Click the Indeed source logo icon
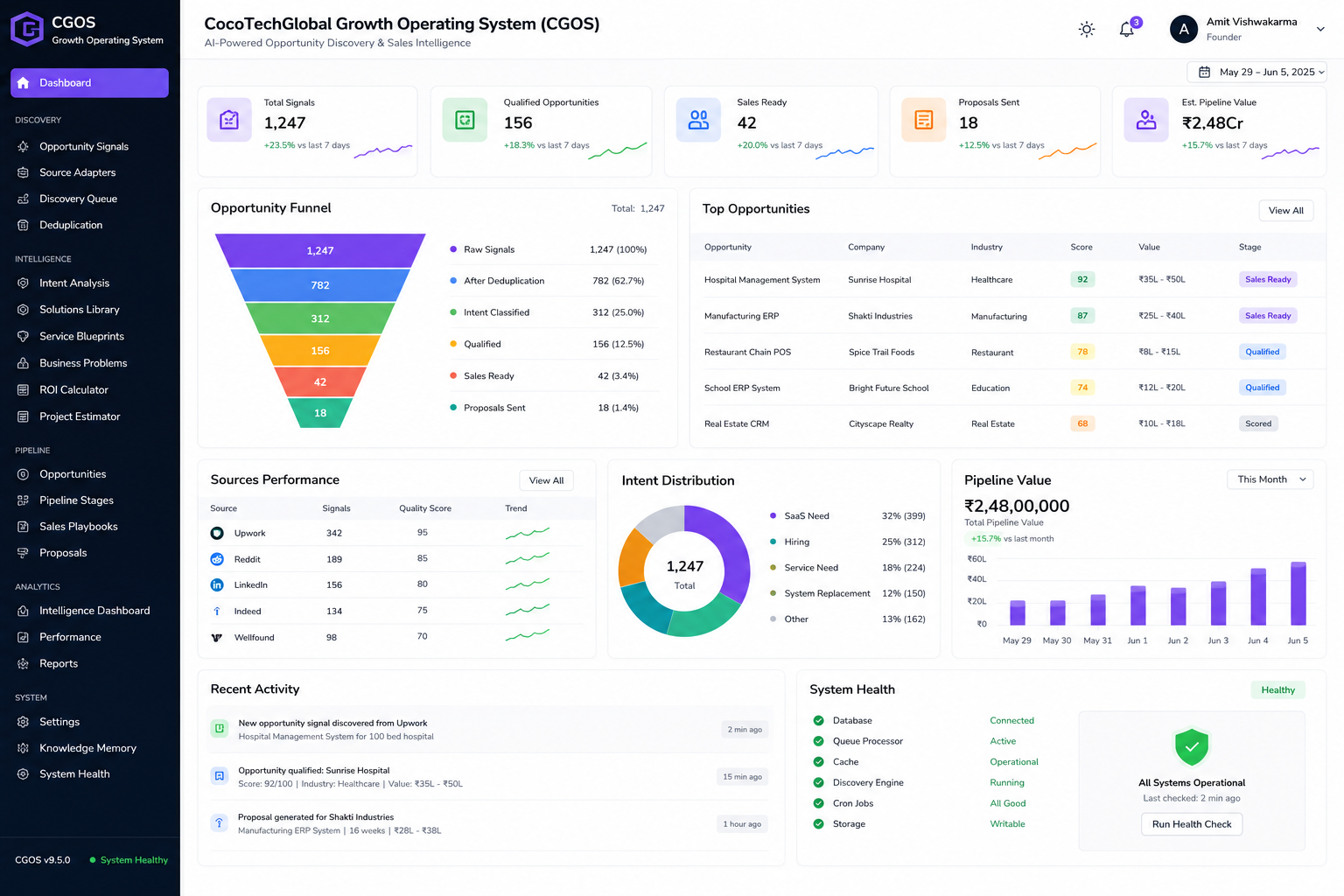Screen dimensions: 1344x896 click(x=217, y=611)
